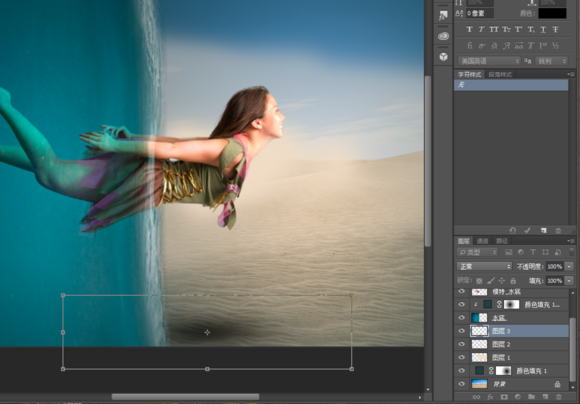Viewport: 580px width, 404px height.
Task: Create new group folder icon in Layers
Action: point(531,397)
